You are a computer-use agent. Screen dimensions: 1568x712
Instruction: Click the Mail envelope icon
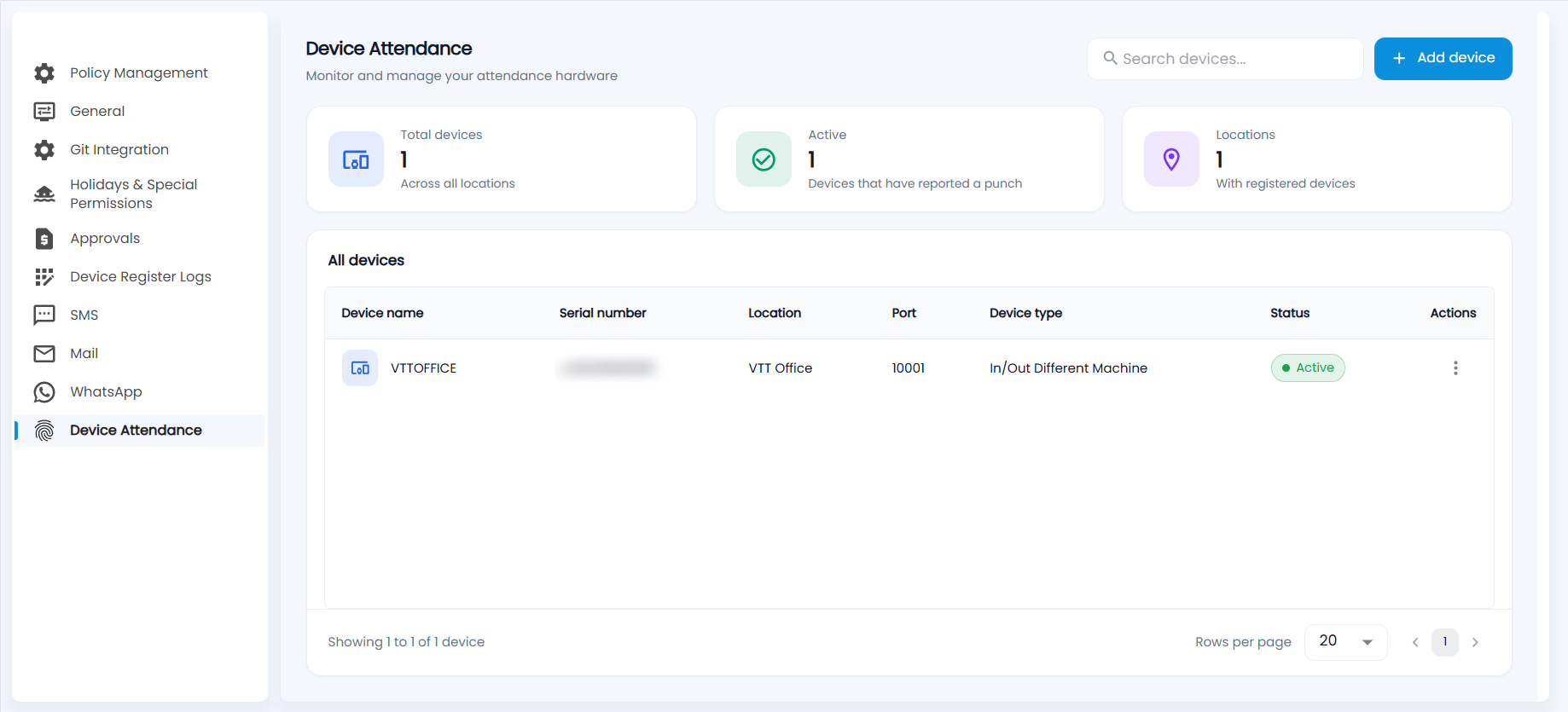click(44, 354)
